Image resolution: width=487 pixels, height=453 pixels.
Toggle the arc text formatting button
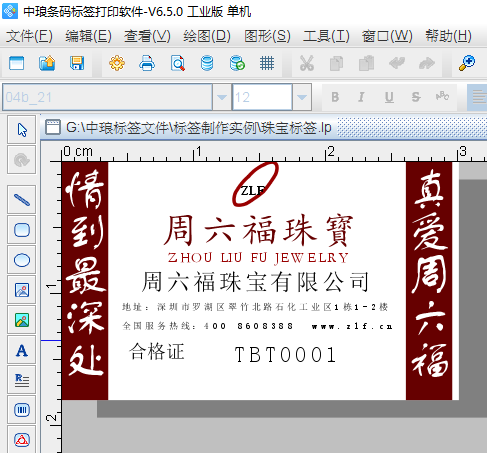click(442, 97)
